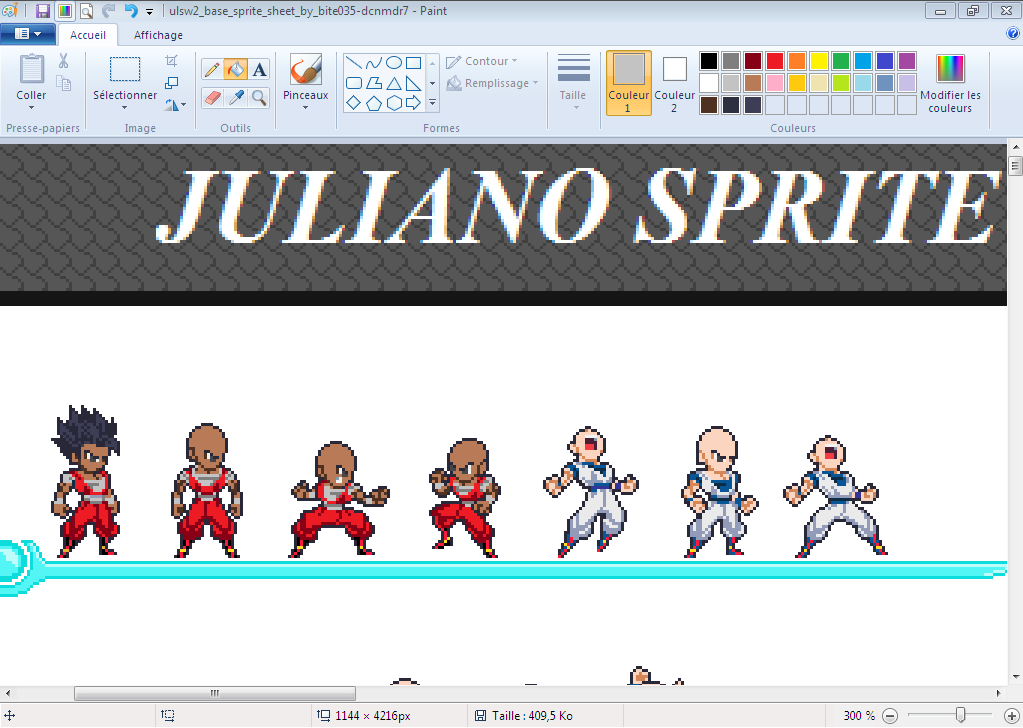Select the Color picker eyedropper tool

[235, 97]
